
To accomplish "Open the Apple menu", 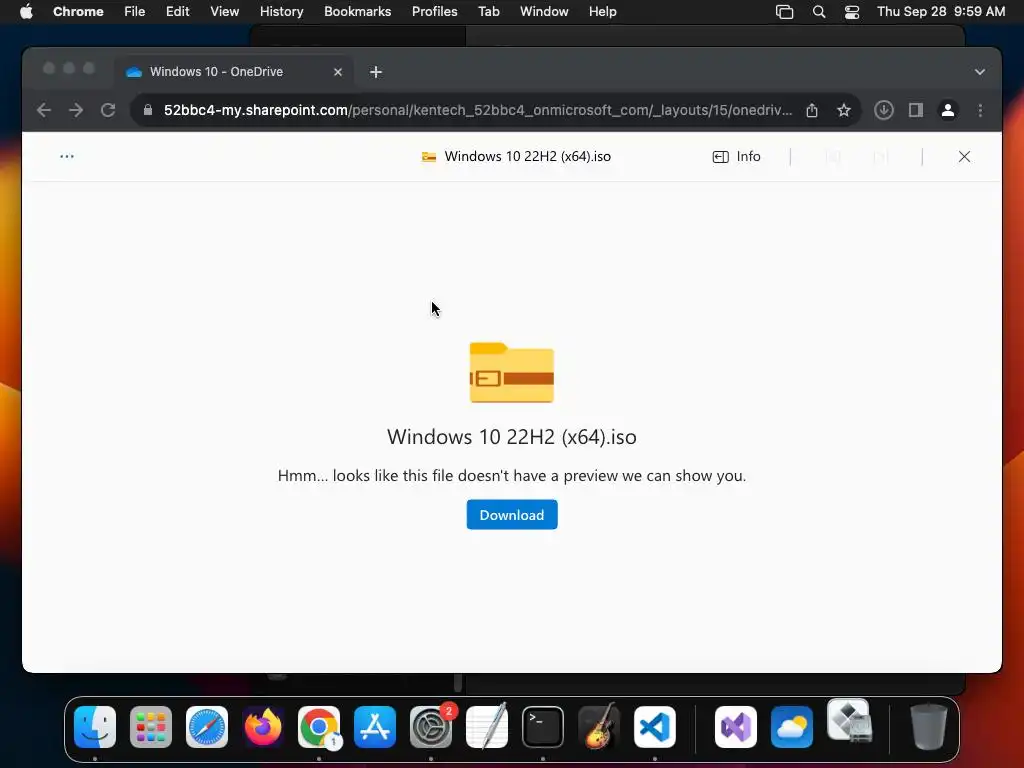I will 26,12.
